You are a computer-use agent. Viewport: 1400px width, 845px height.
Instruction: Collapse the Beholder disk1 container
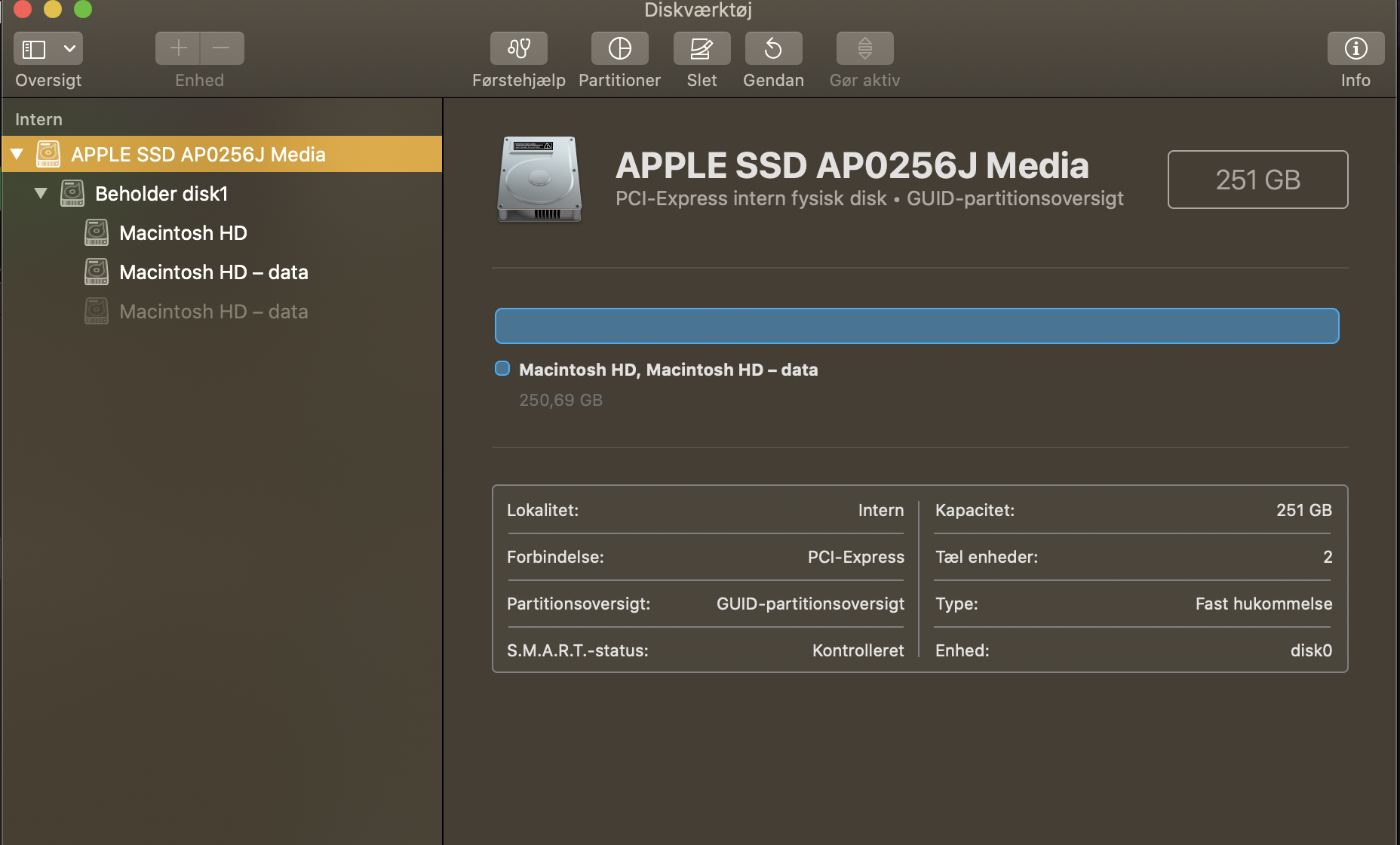click(x=41, y=194)
